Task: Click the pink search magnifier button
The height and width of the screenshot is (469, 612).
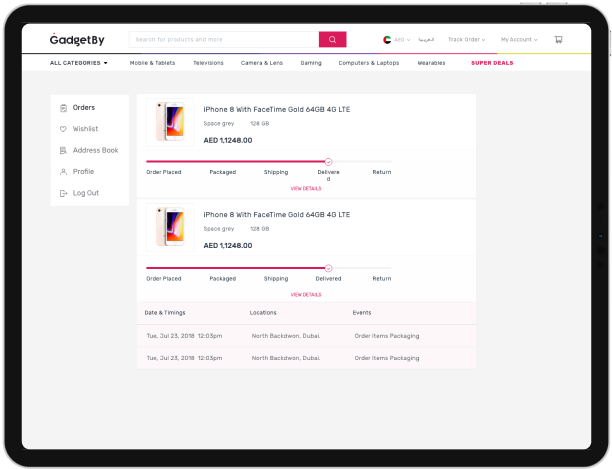Action: point(333,39)
